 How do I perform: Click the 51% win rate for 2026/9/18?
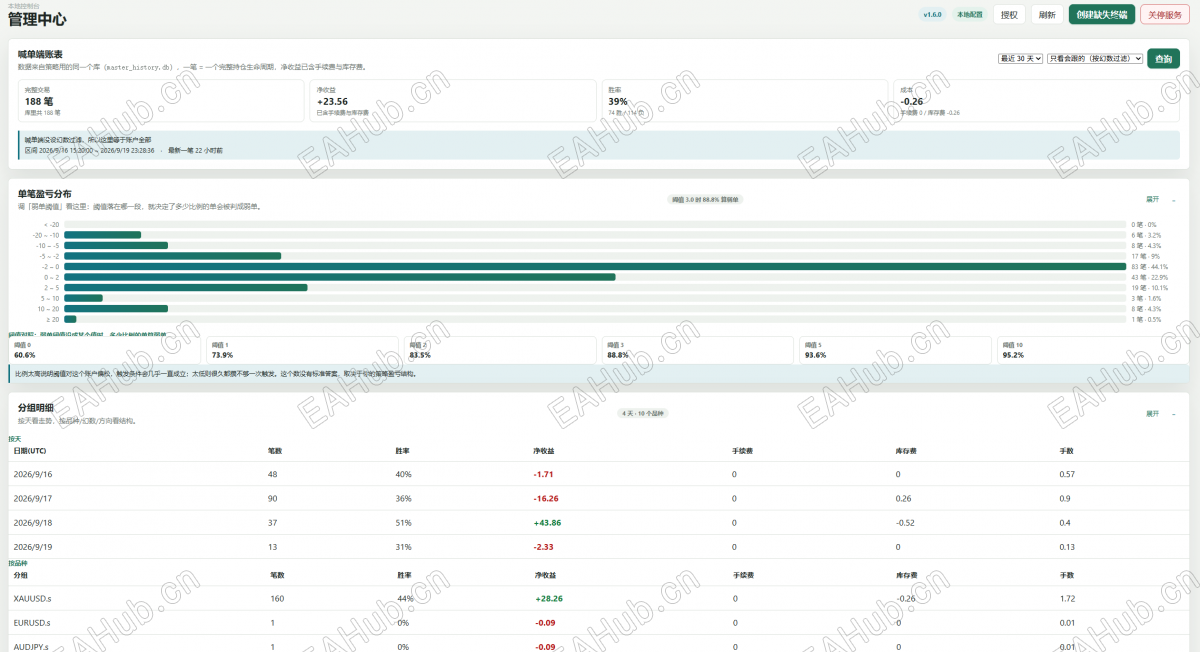[404, 523]
